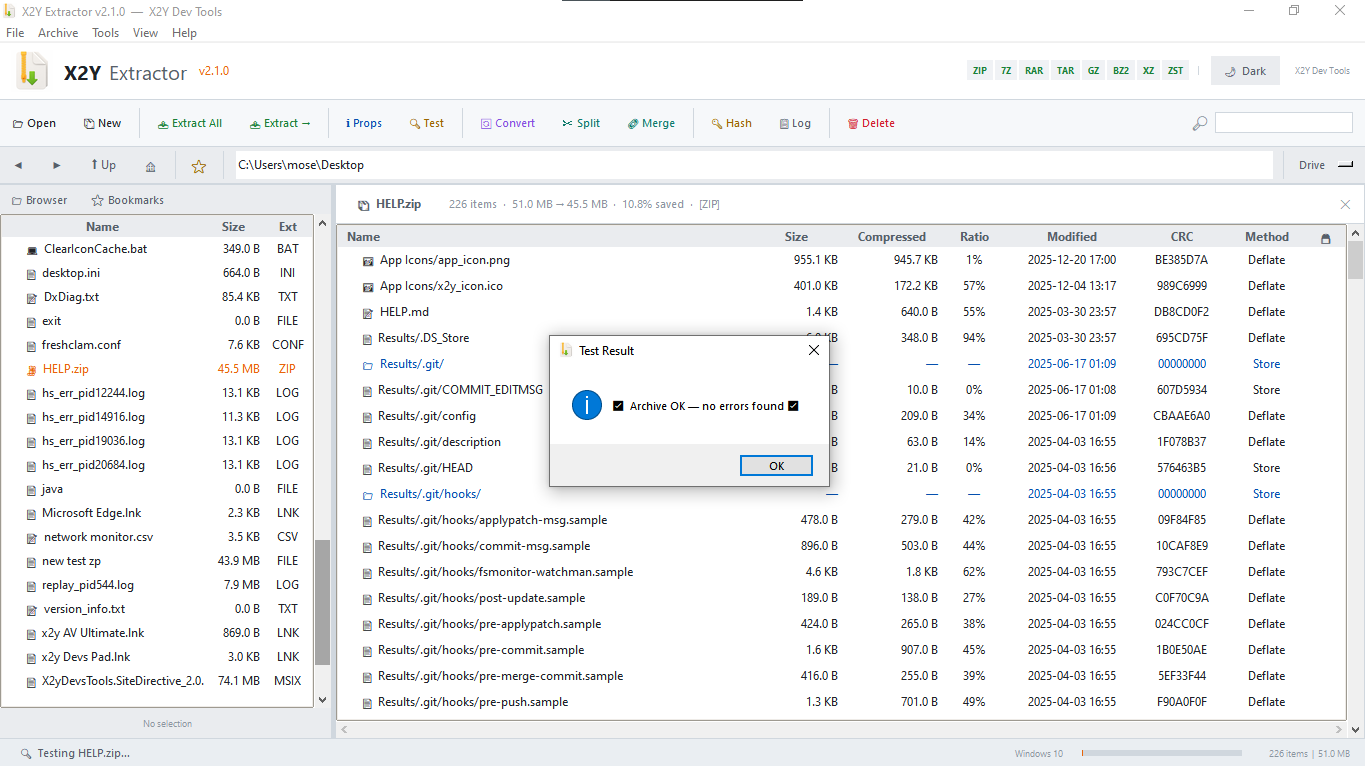Run the Test toolbar action

[427, 124]
